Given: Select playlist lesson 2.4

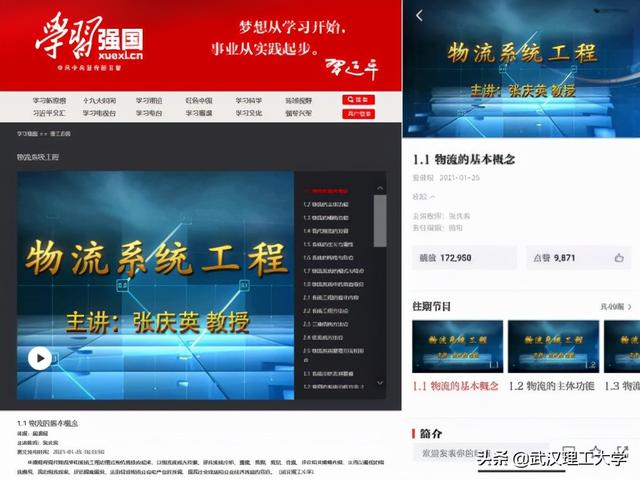Looking at the screenshot, I should click(324, 338).
